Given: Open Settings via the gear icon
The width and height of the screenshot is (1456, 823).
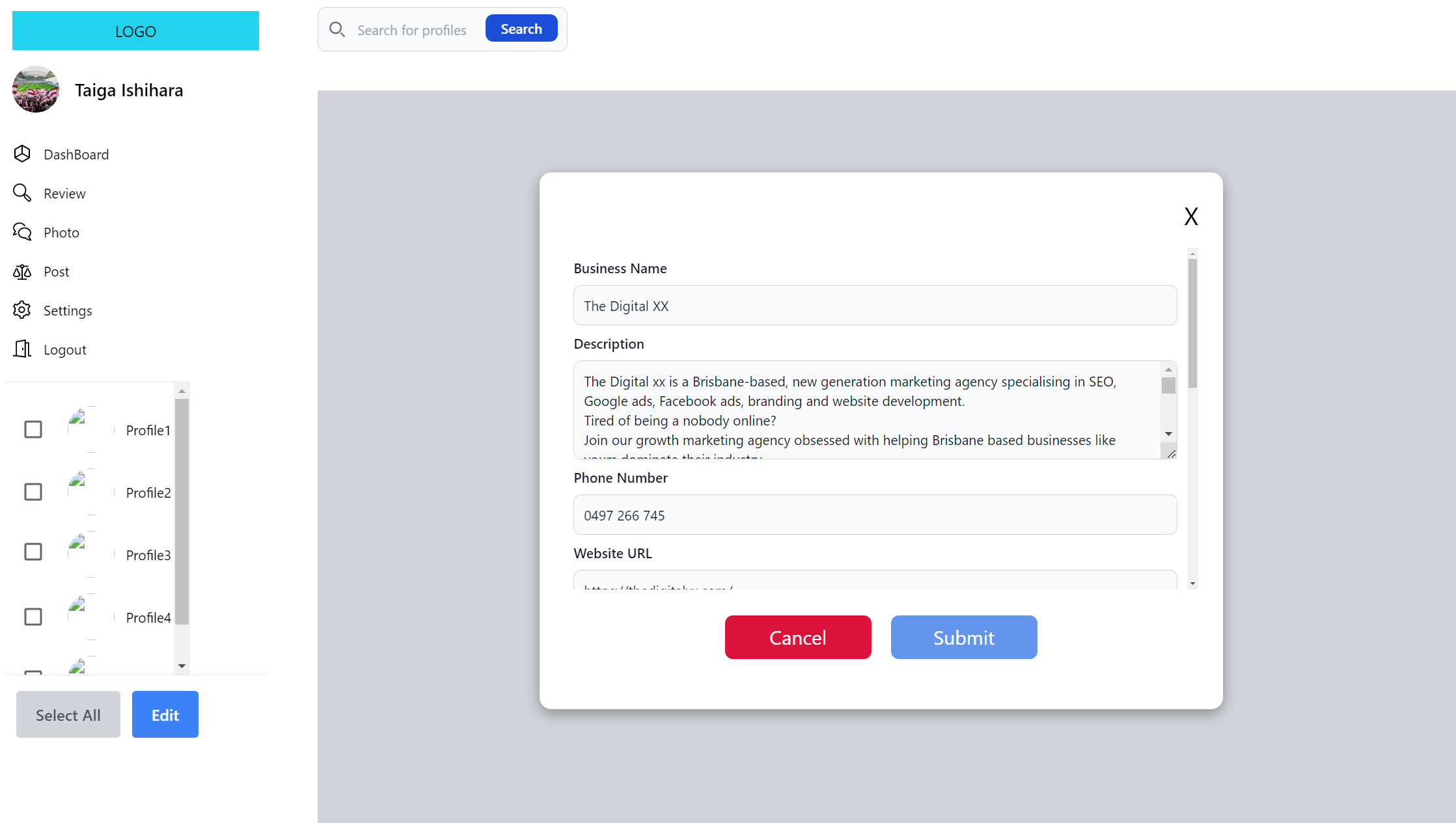Looking at the screenshot, I should (22, 310).
